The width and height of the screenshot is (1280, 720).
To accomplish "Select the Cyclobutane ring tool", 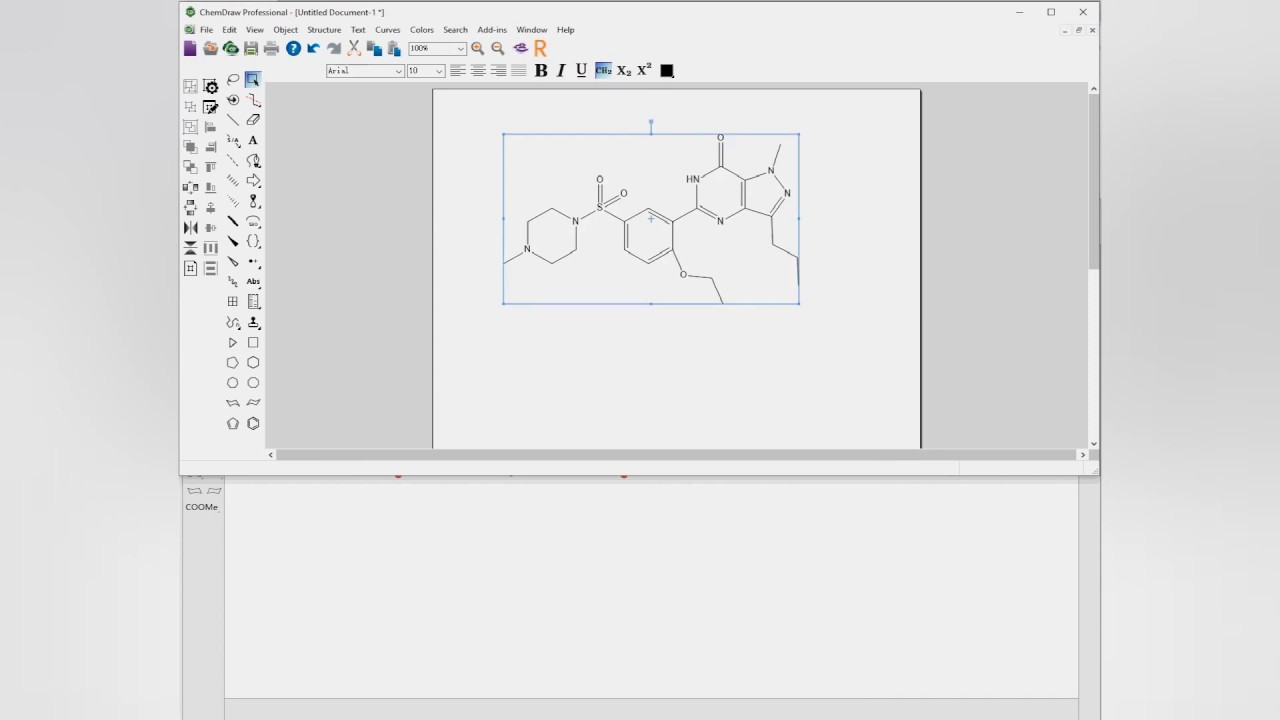I will tap(253, 342).
